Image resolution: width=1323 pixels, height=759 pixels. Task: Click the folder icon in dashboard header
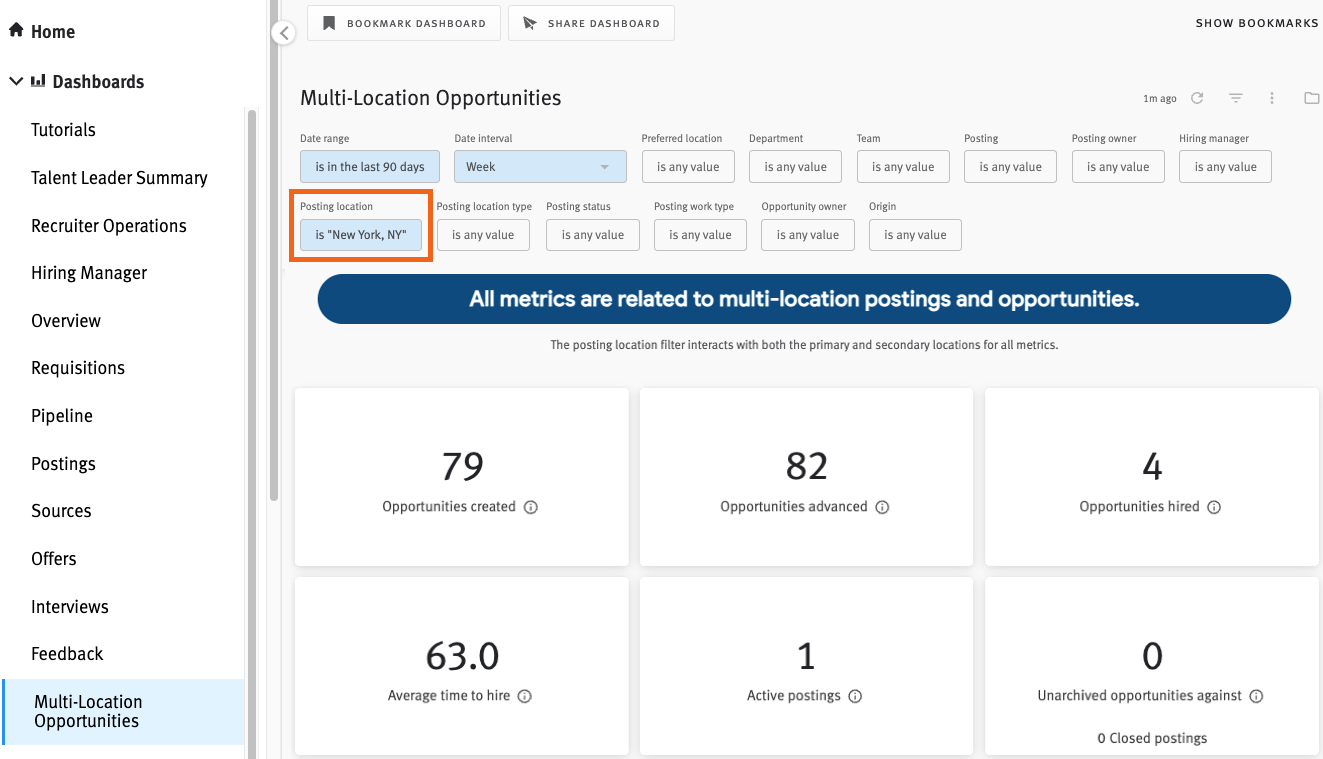[x=1312, y=98]
